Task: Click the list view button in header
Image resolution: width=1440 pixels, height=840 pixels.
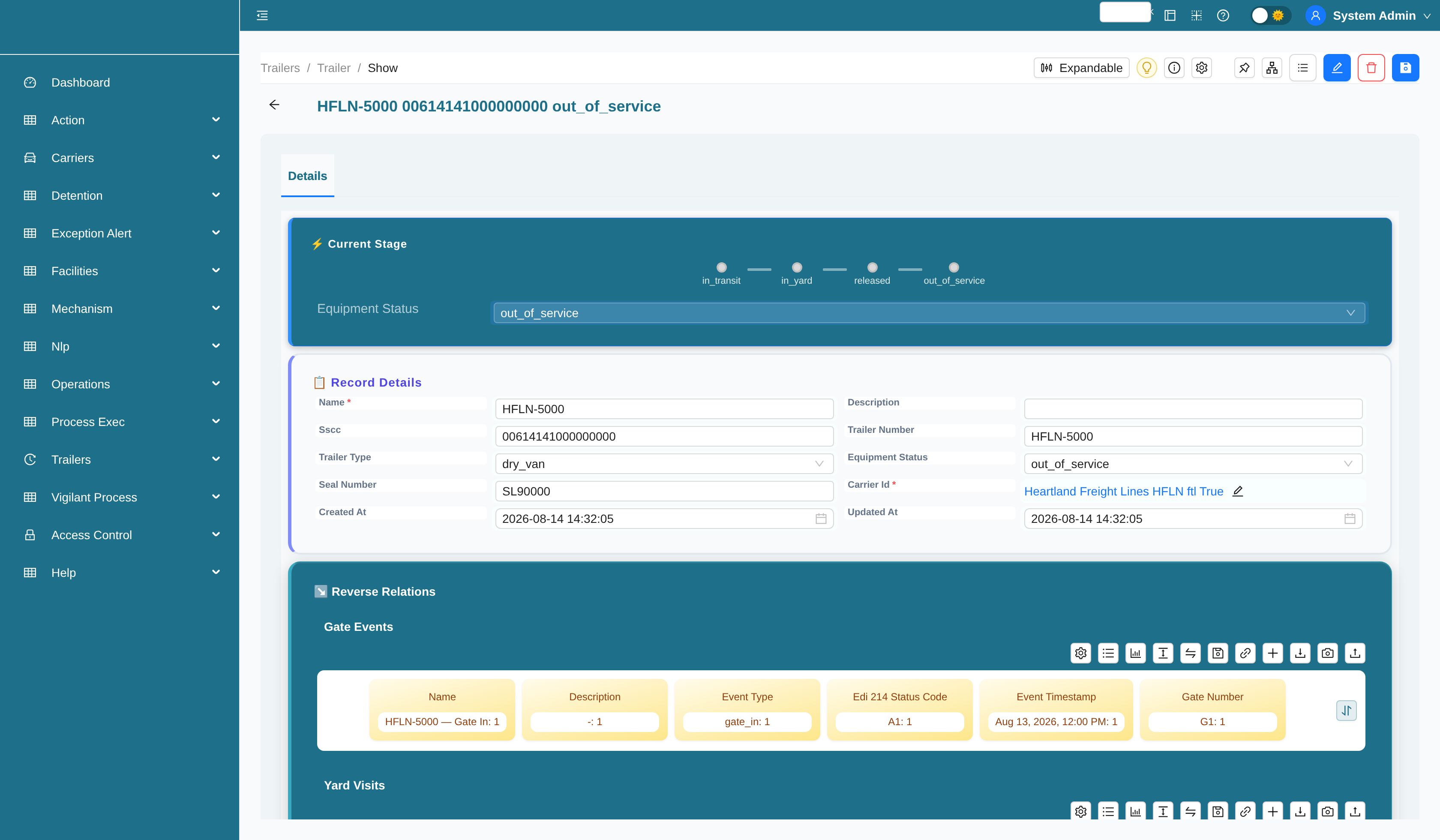Action: pyautogui.click(x=1303, y=68)
